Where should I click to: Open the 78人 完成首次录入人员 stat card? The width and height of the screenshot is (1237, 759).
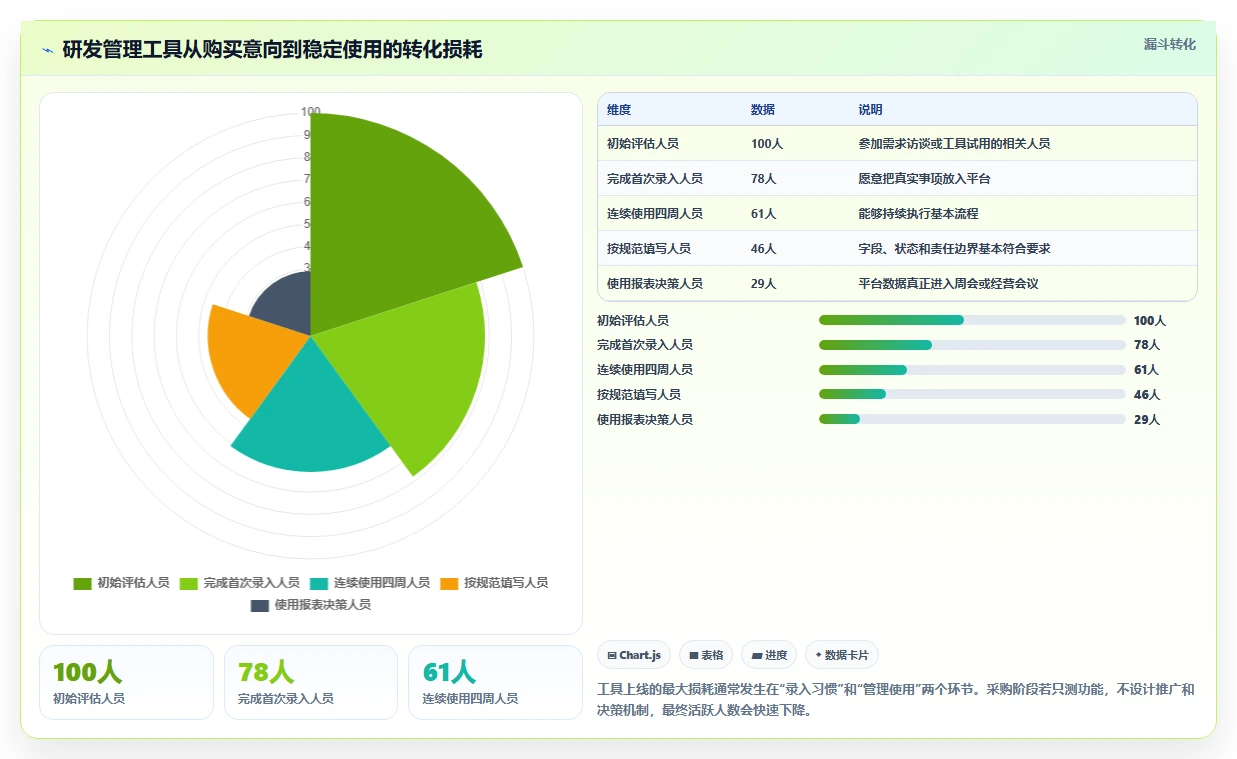tap(311, 682)
